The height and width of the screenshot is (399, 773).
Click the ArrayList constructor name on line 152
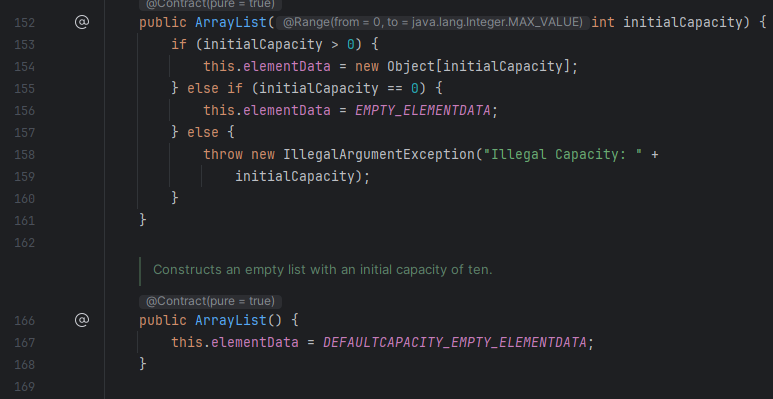(231, 23)
